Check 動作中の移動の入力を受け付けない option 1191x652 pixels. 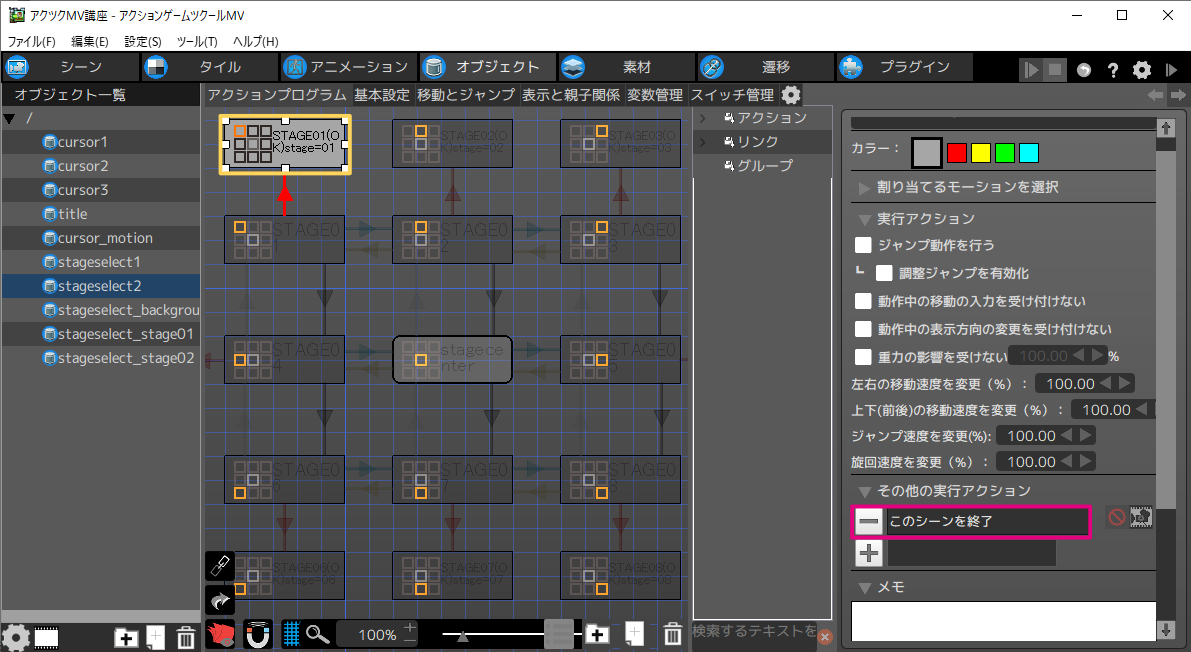coord(863,301)
